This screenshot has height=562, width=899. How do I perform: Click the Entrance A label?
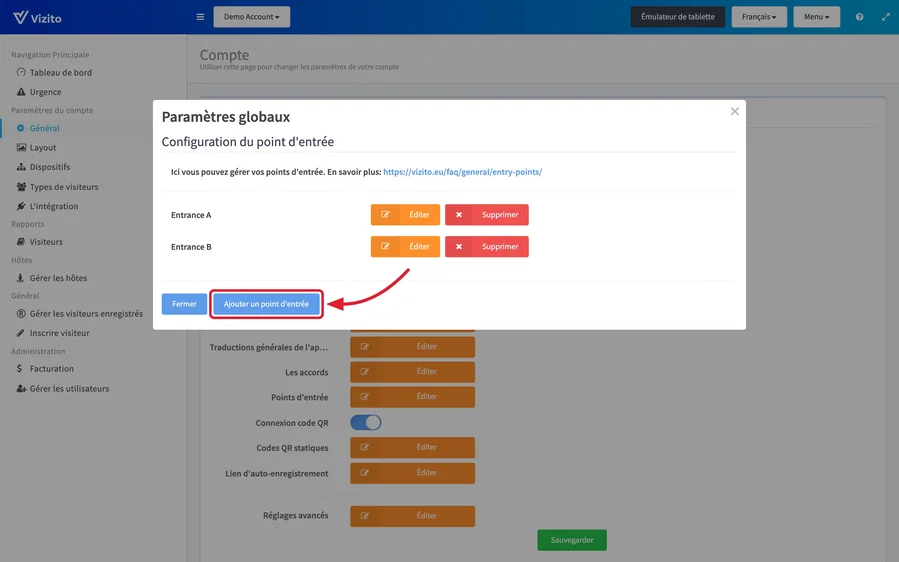191,214
